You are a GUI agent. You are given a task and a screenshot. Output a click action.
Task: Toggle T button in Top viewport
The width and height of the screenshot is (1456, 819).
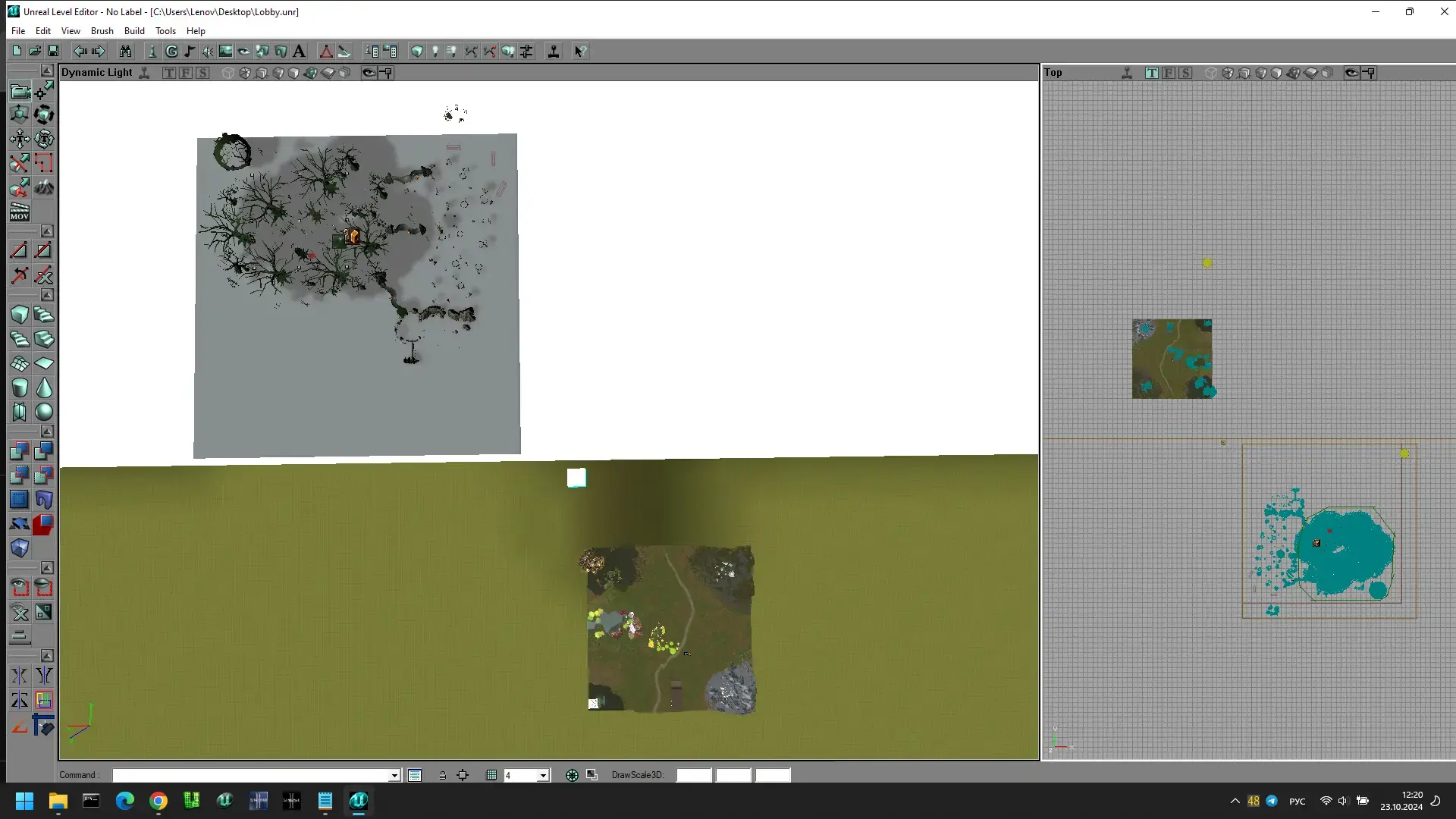point(1152,73)
